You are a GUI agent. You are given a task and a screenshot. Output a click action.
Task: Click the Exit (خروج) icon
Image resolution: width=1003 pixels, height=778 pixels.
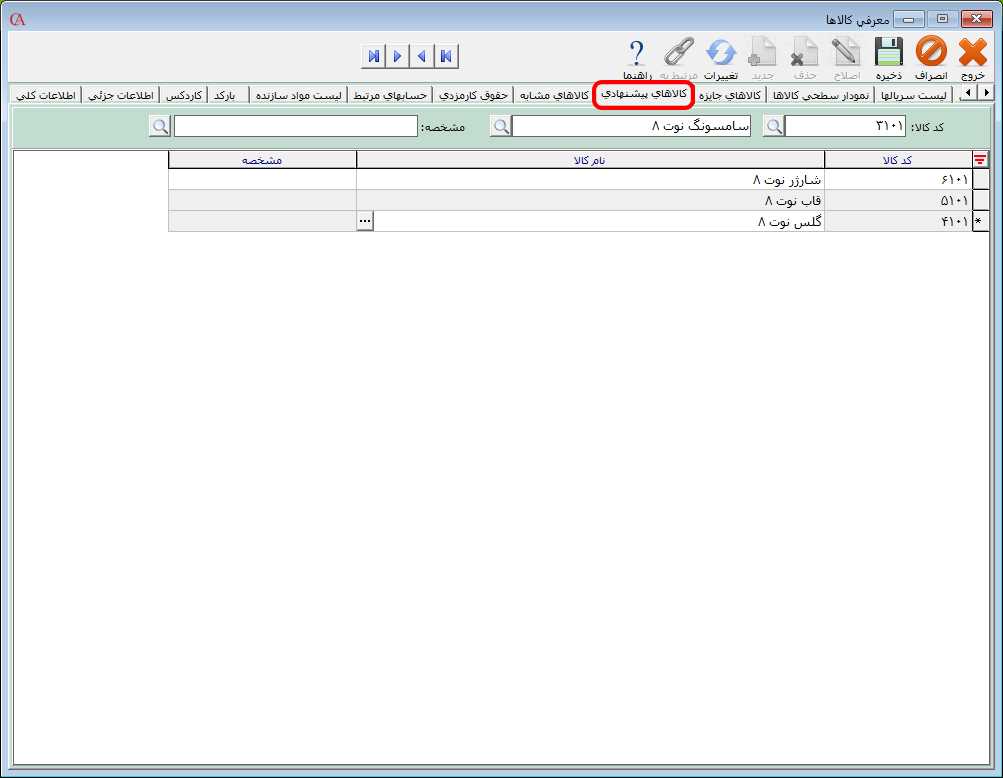[972, 53]
